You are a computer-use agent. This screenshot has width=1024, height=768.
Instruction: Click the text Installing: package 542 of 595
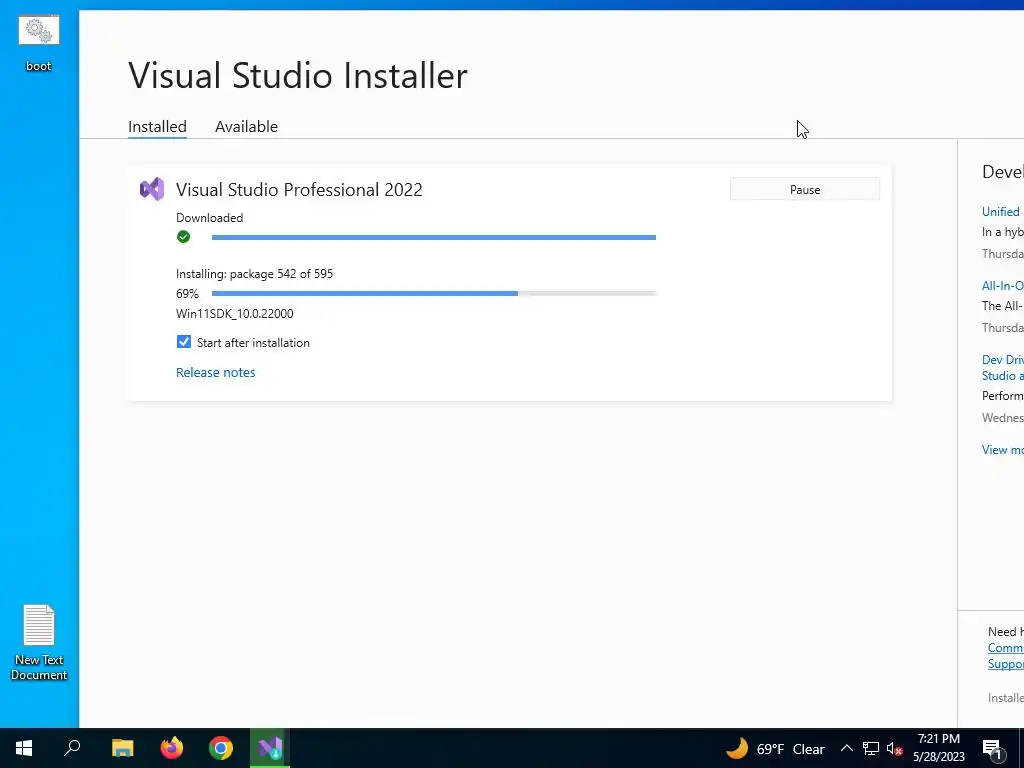[x=255, y=274]
